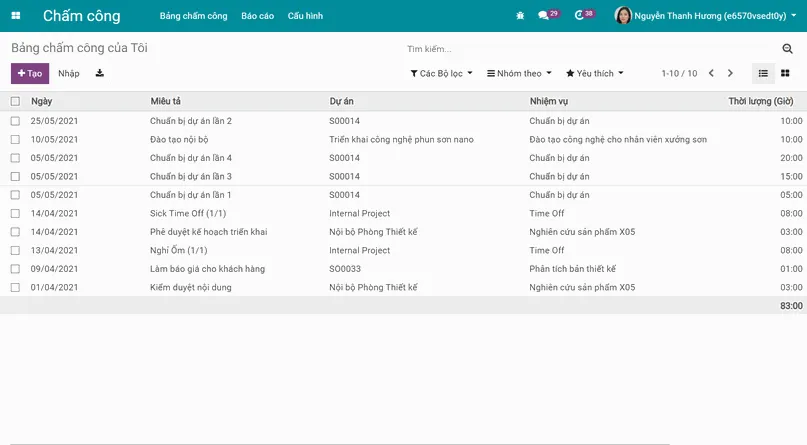Open the Nhóm theo group-by dropdown
Viewport: 807px width, 445px height.
(519, 73)
